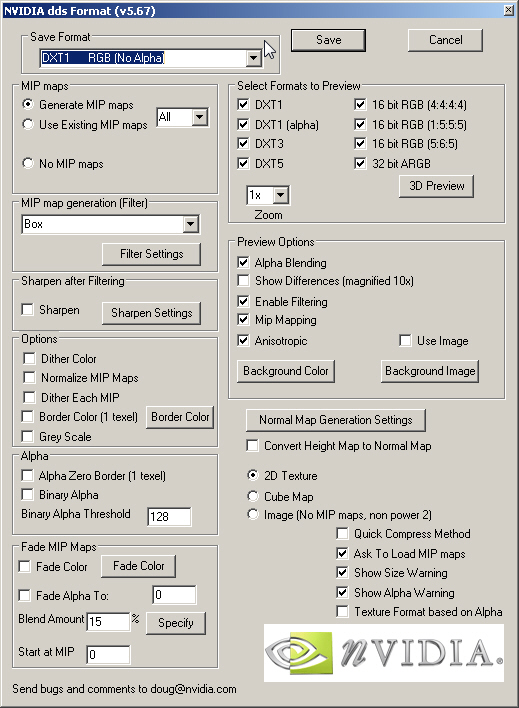
Task: Click the Cancel button
Action: pos(445,40)
